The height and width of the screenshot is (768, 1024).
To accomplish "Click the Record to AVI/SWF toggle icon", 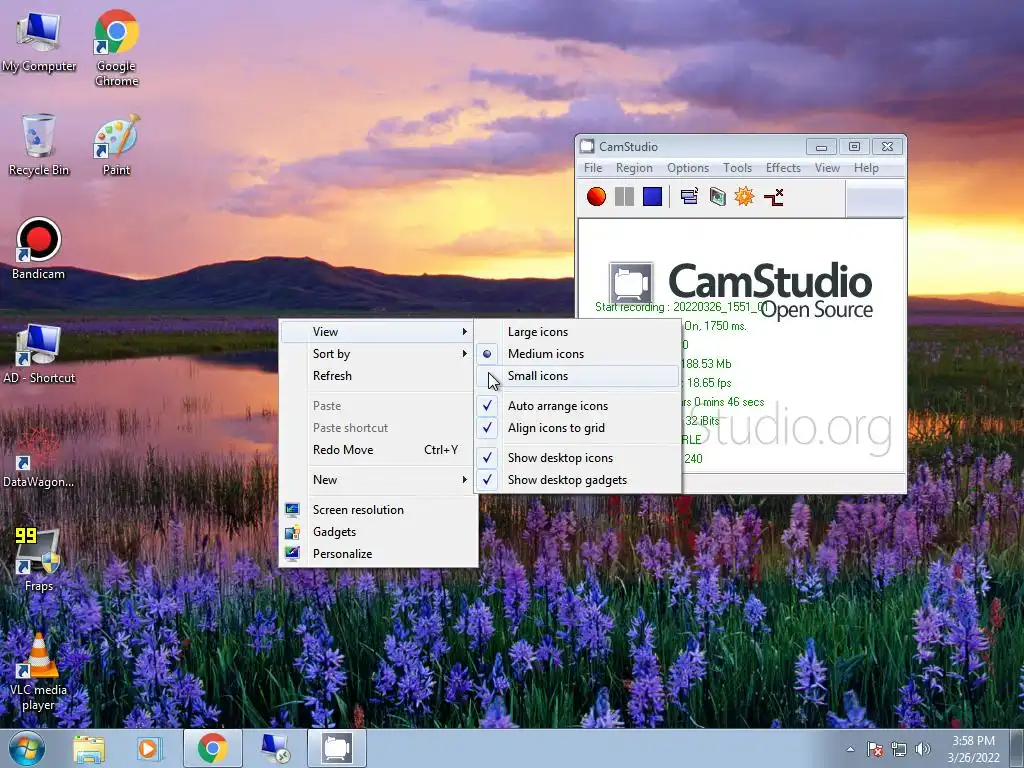I will coord(717,197).
